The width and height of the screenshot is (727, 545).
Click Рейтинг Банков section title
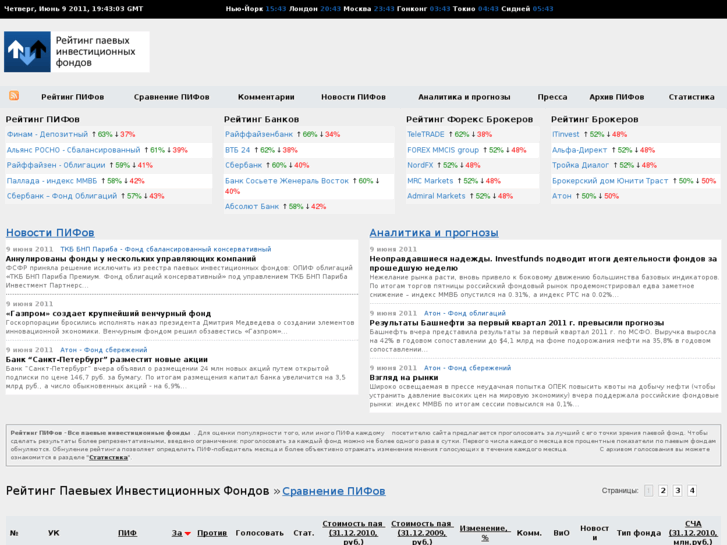pos(261,119)
